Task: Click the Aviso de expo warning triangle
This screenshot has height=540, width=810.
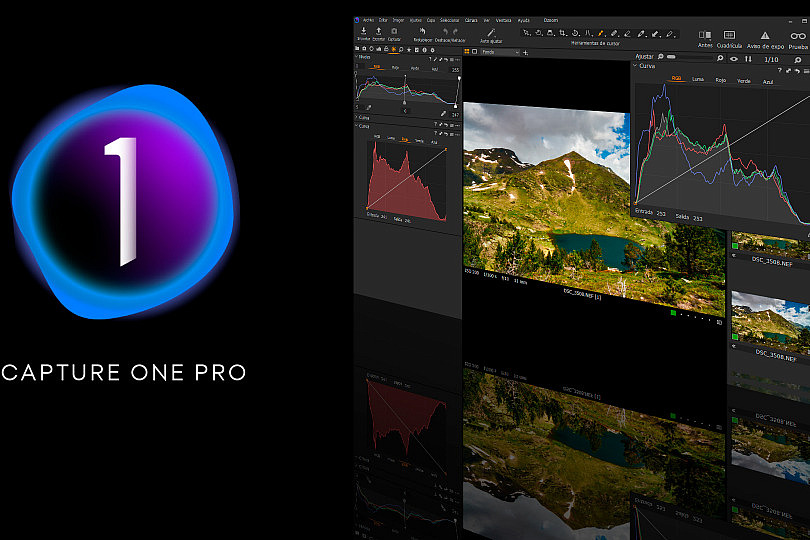Action: [765, 35]
